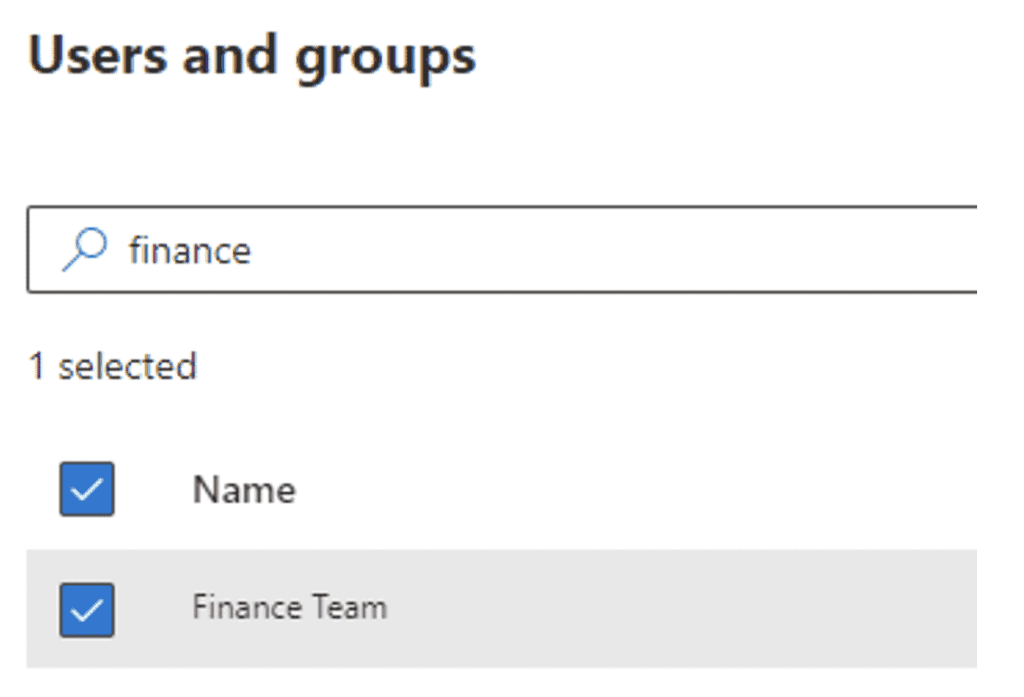This screenshot has width=1024, height=697.
Task: Click the word selected under the search box
Action: click(x=127, y=366)
